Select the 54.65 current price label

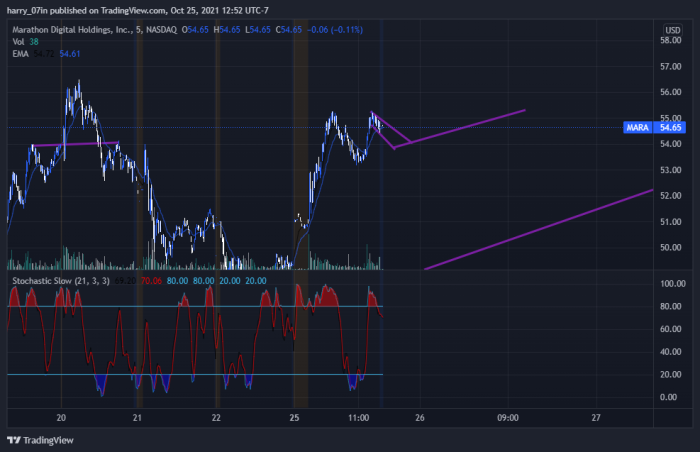(x=669, y=128)
